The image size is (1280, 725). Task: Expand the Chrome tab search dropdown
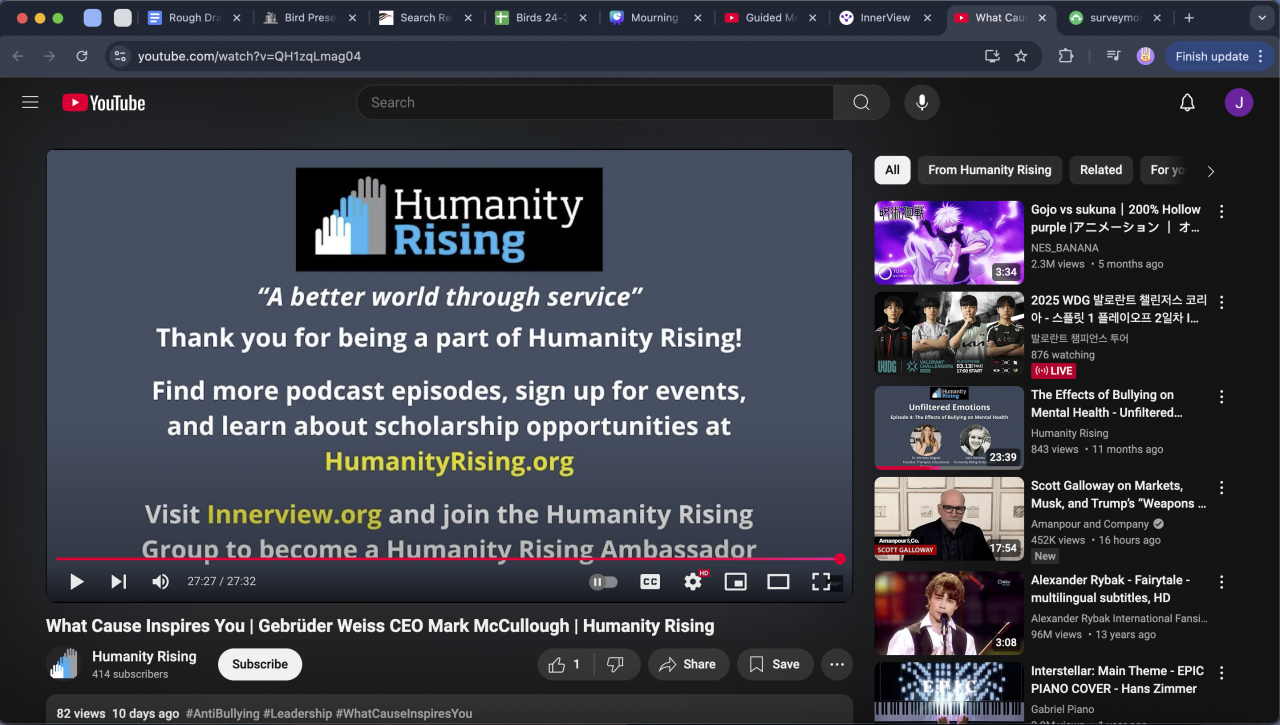click(1260, 18)
